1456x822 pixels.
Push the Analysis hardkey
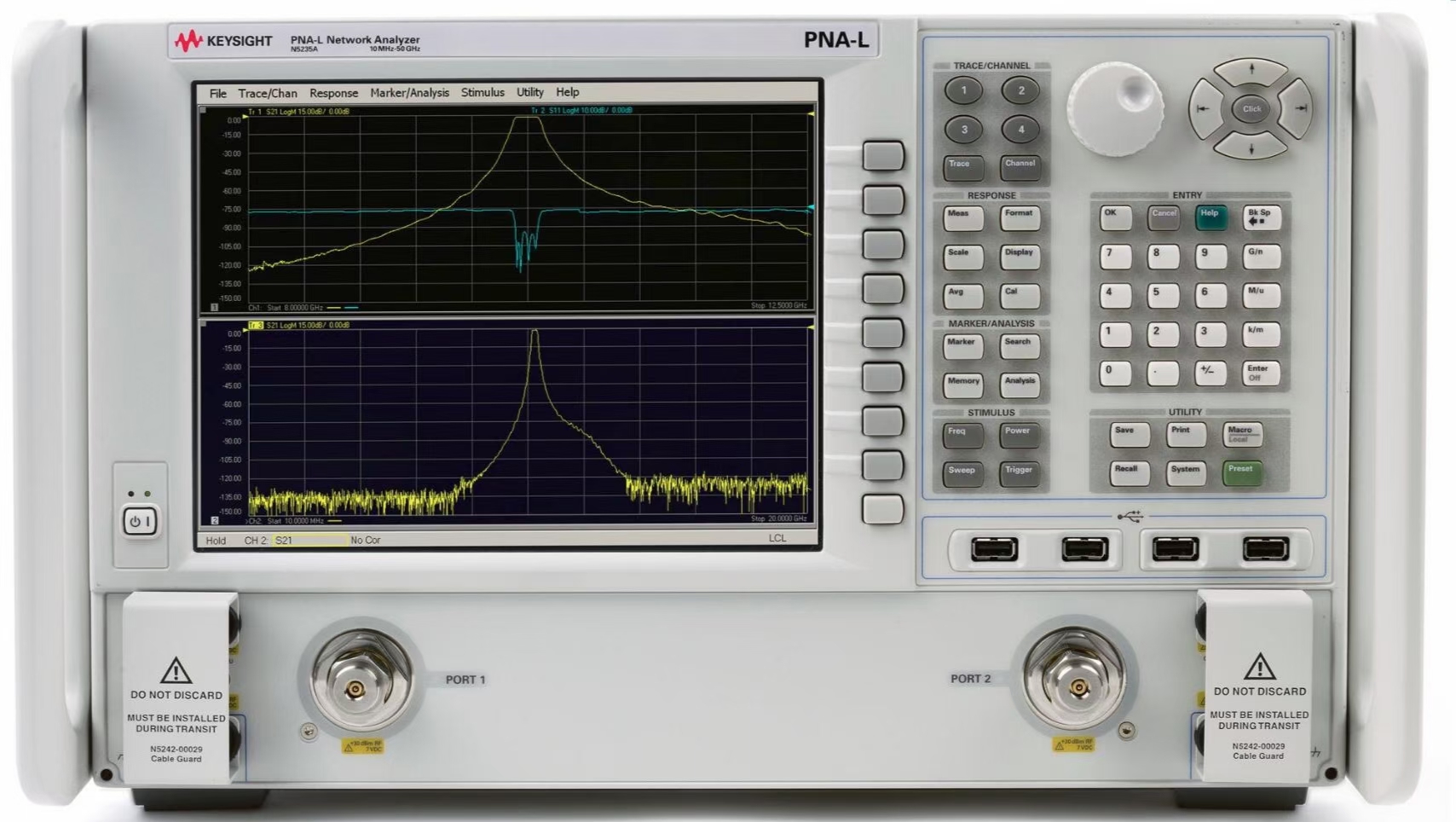click(x=1020, y=385)
